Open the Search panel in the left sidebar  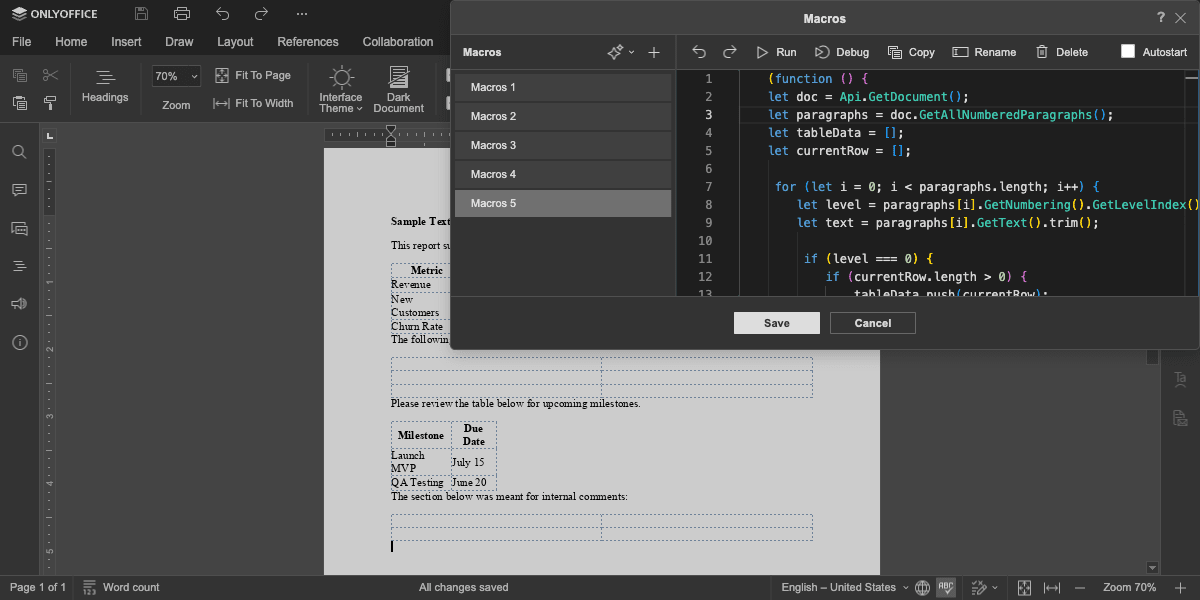19,152
